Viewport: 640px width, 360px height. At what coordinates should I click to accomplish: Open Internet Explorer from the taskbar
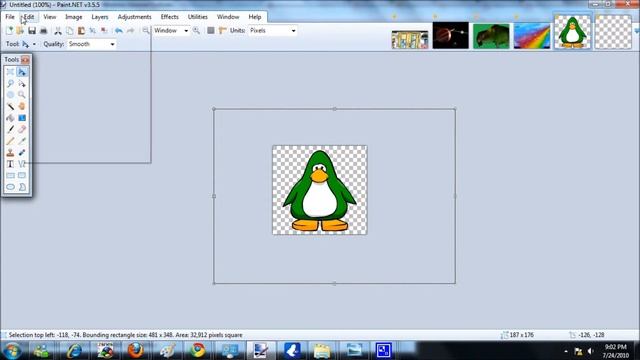tap(74, 351)
